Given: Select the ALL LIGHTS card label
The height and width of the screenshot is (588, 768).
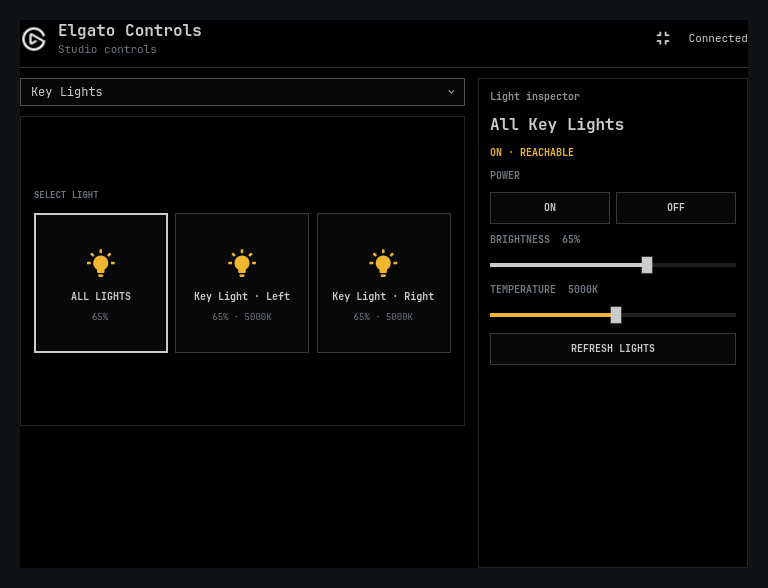Looking at the screenshot, I should coord(101,296).
